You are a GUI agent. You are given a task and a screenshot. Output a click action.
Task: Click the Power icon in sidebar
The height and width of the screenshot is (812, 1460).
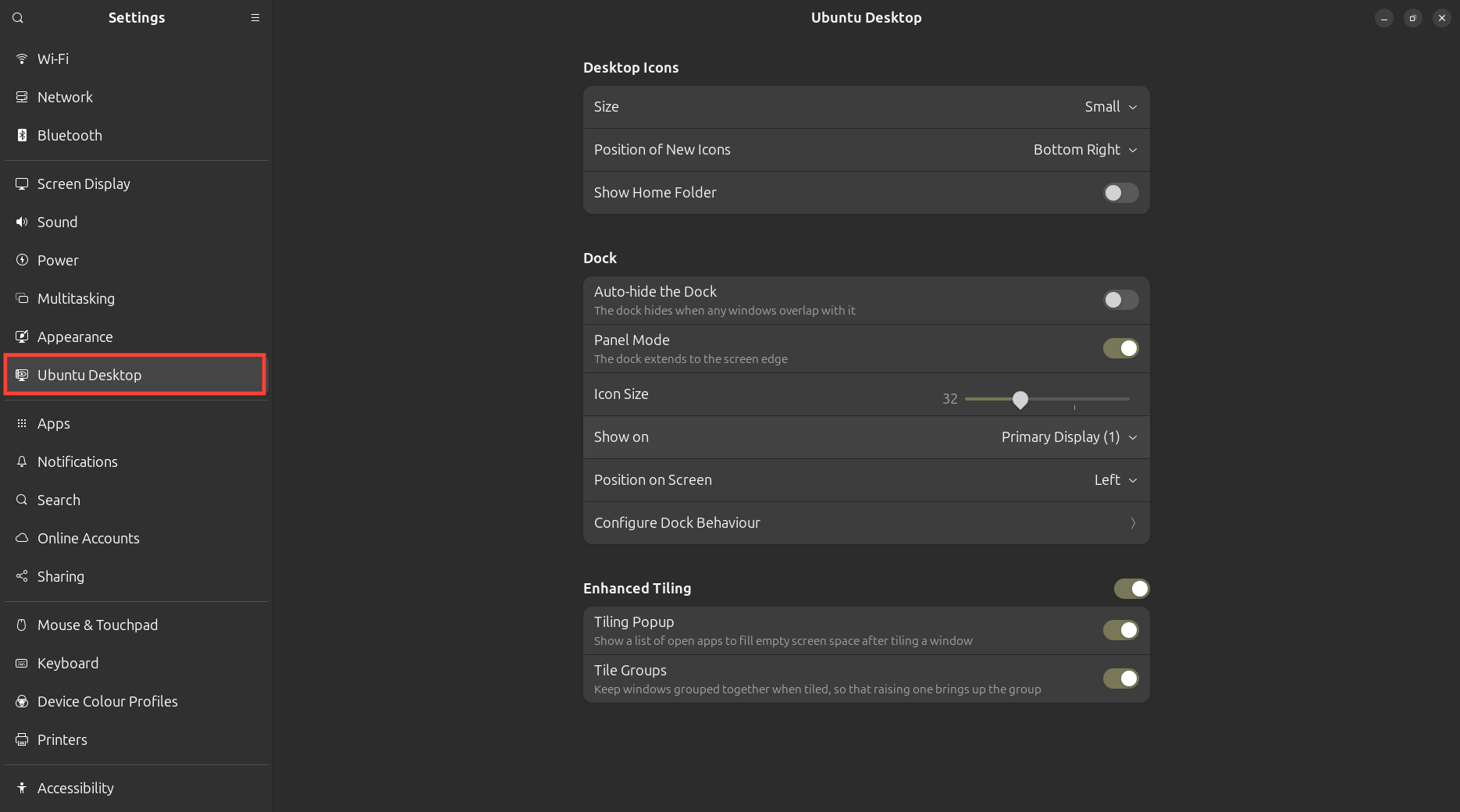(x=22, y=261)
